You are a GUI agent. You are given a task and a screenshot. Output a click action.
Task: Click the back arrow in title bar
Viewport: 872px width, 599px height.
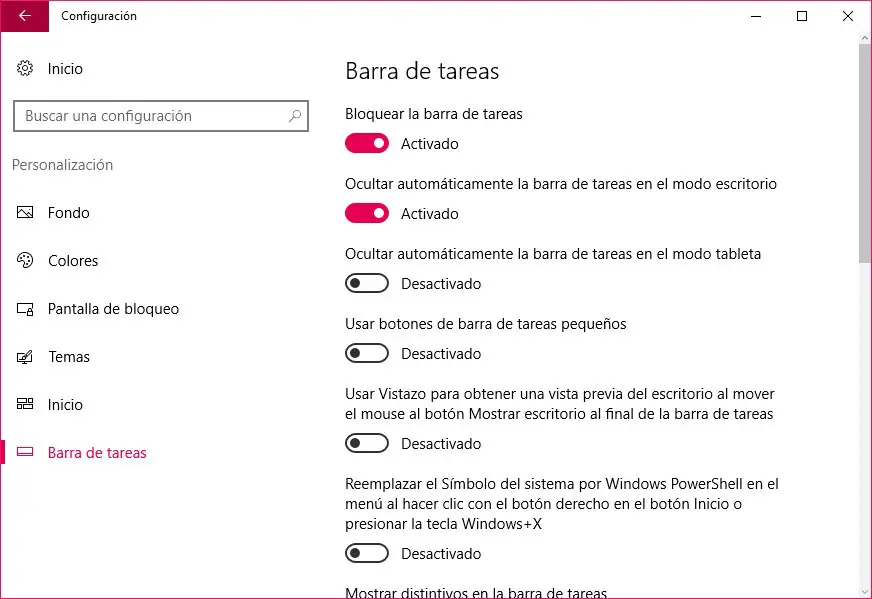point(24,16)
